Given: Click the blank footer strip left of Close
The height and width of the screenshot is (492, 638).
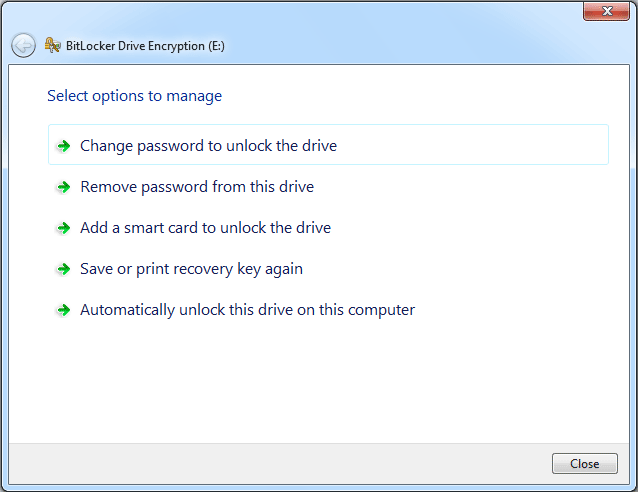Looking at the screenshot, I should pyautogui.click(x=280, y=463).
